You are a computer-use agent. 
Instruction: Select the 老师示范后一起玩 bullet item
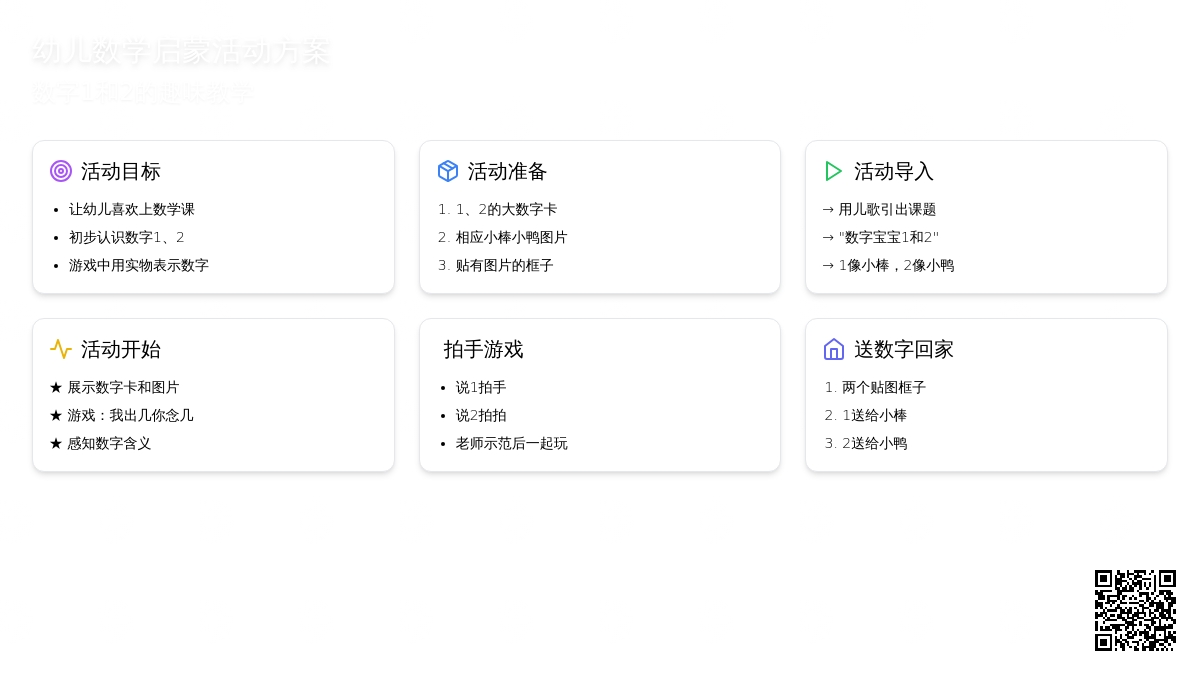(511, 443)
